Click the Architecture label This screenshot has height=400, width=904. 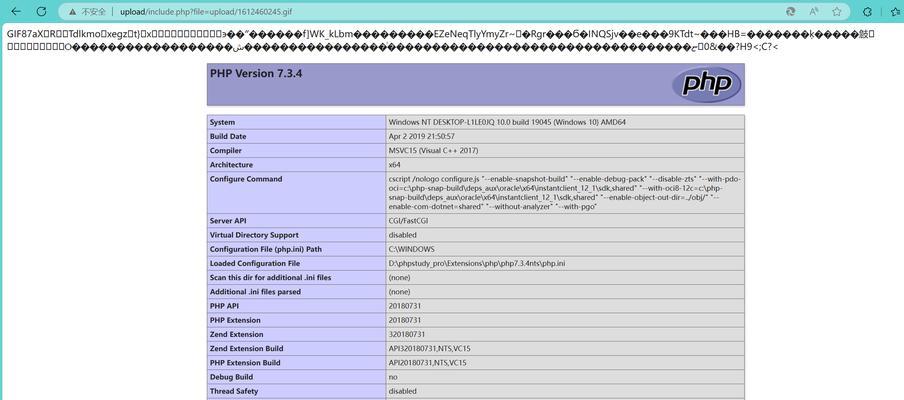click(x=231, y=165)
